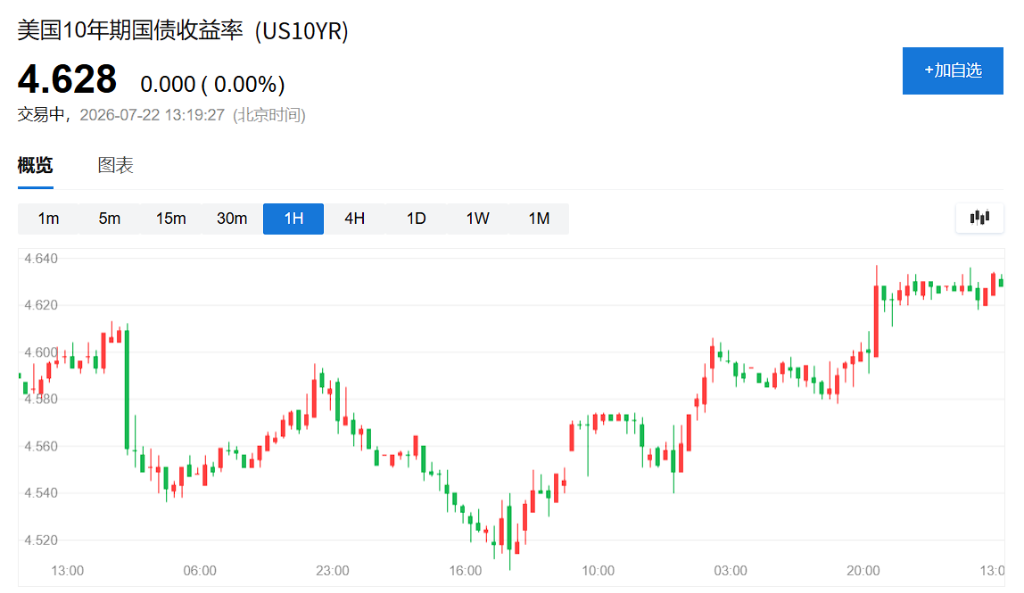Viewport: 1024px width, 593px height.
Task: Click the 13:00 time axis label
Action: click(67, 571)
